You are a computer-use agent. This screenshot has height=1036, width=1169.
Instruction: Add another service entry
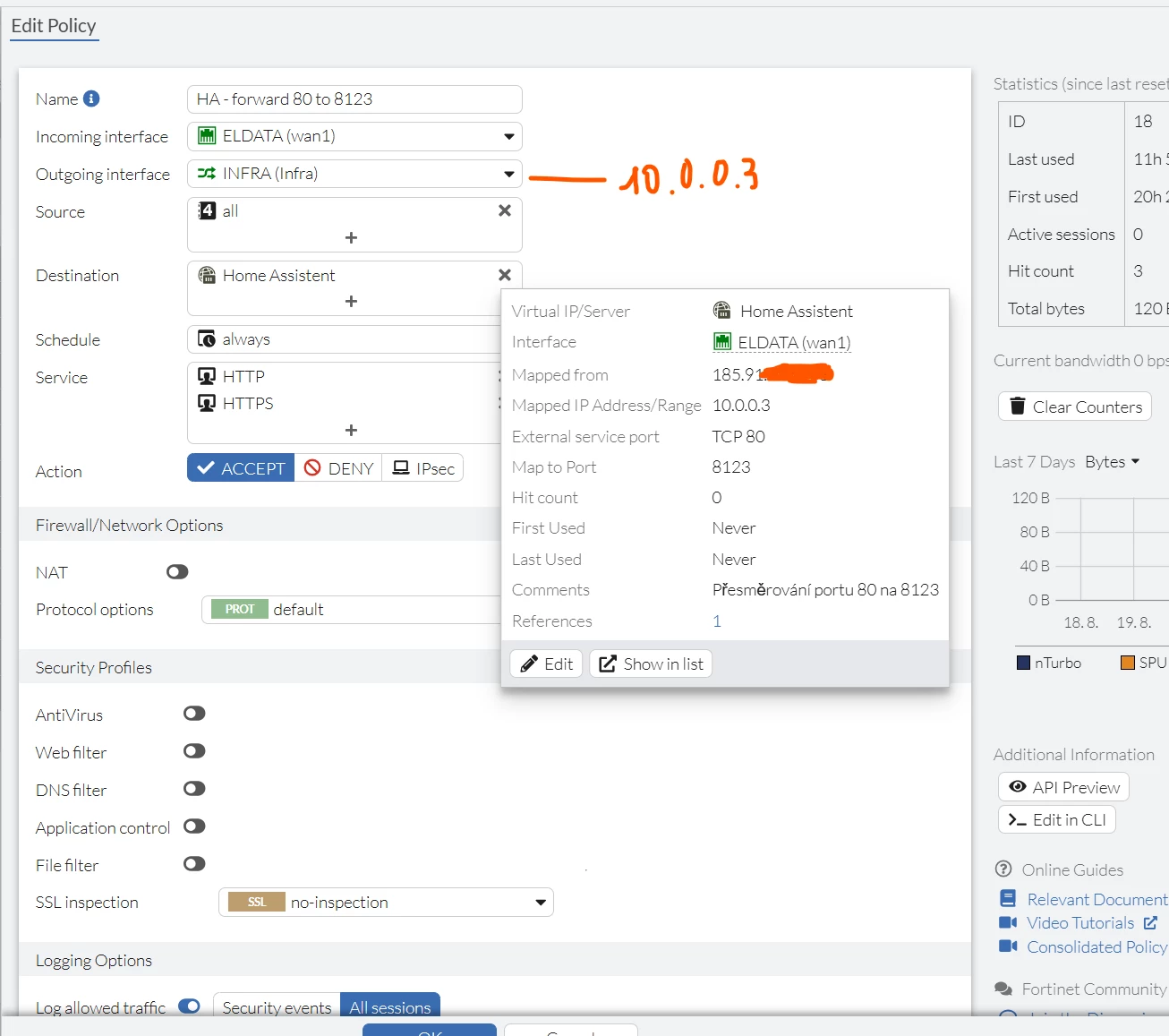tap(351, 430)
